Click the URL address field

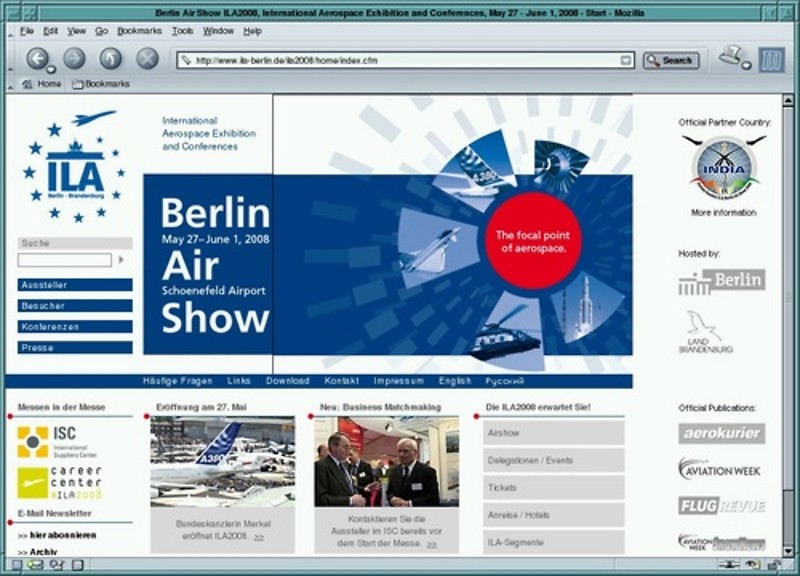pyautogui.click(x=406, y=60)
